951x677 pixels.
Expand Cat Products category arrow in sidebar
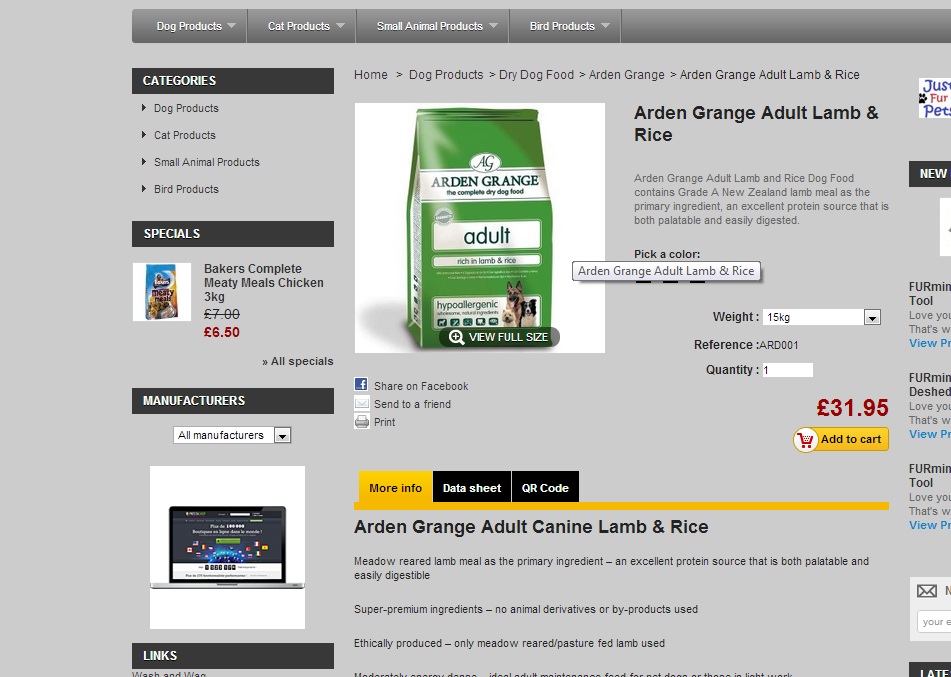pos(144,135)
